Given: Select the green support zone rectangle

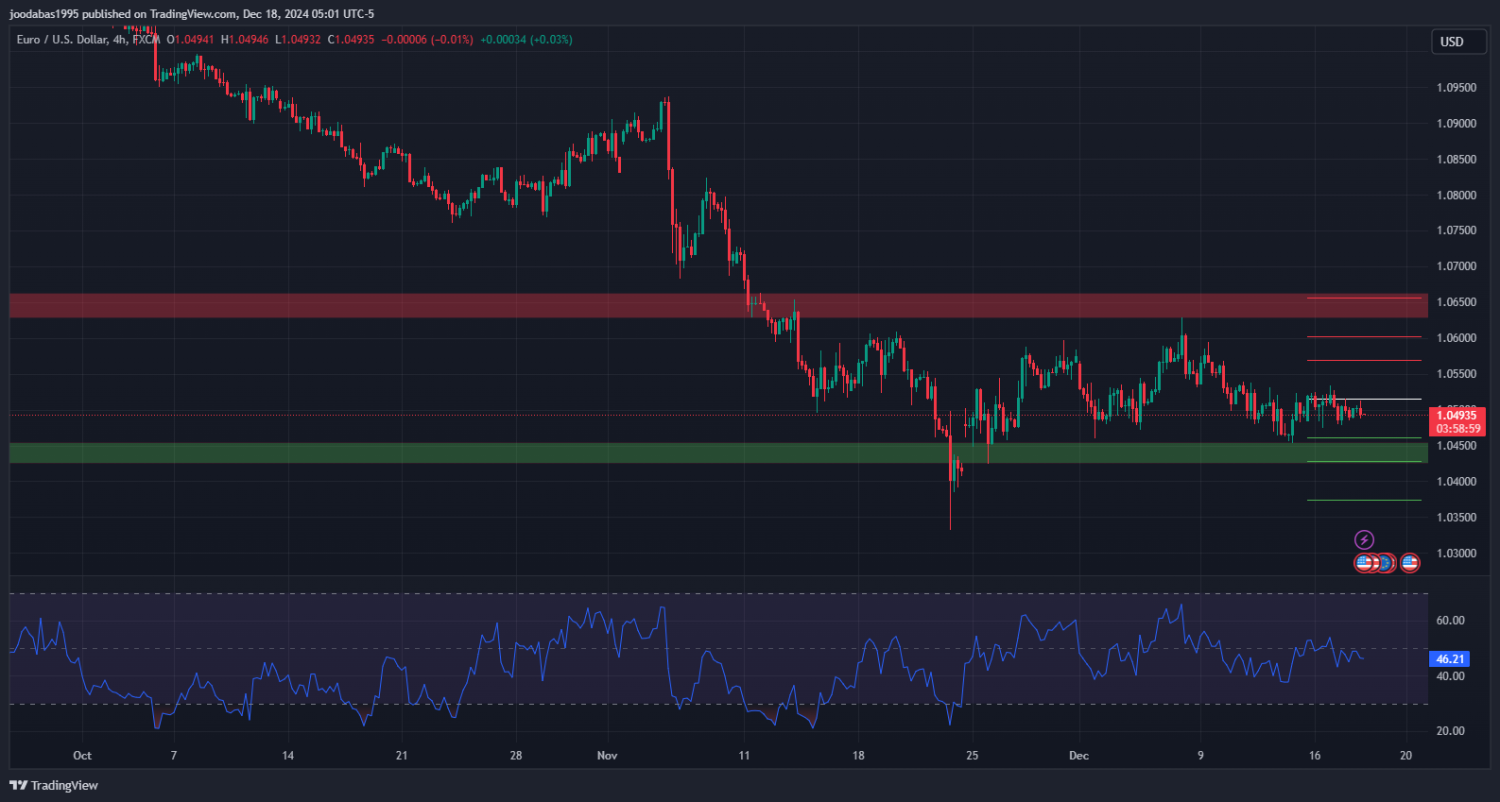Looking at the screenshot, I should 600,453.
